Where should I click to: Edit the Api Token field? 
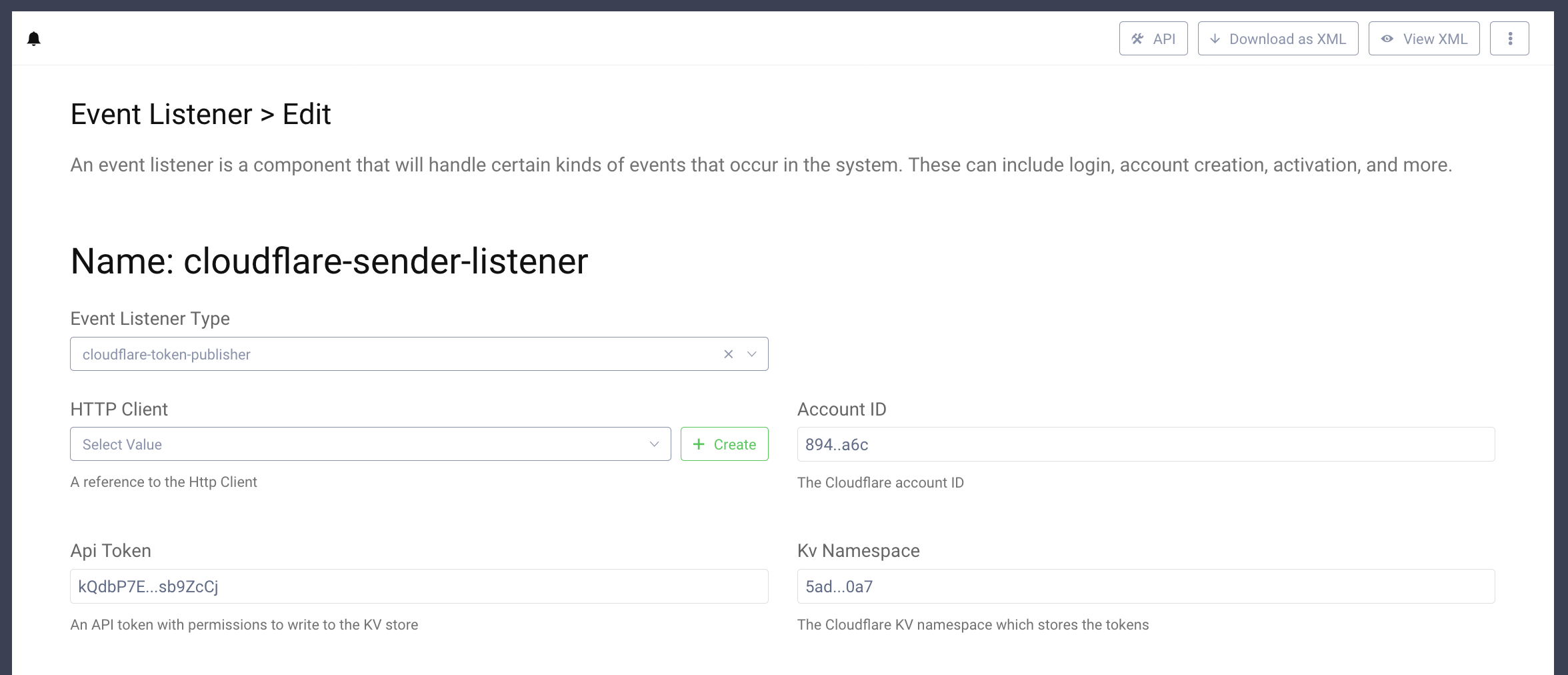(419, 586)
